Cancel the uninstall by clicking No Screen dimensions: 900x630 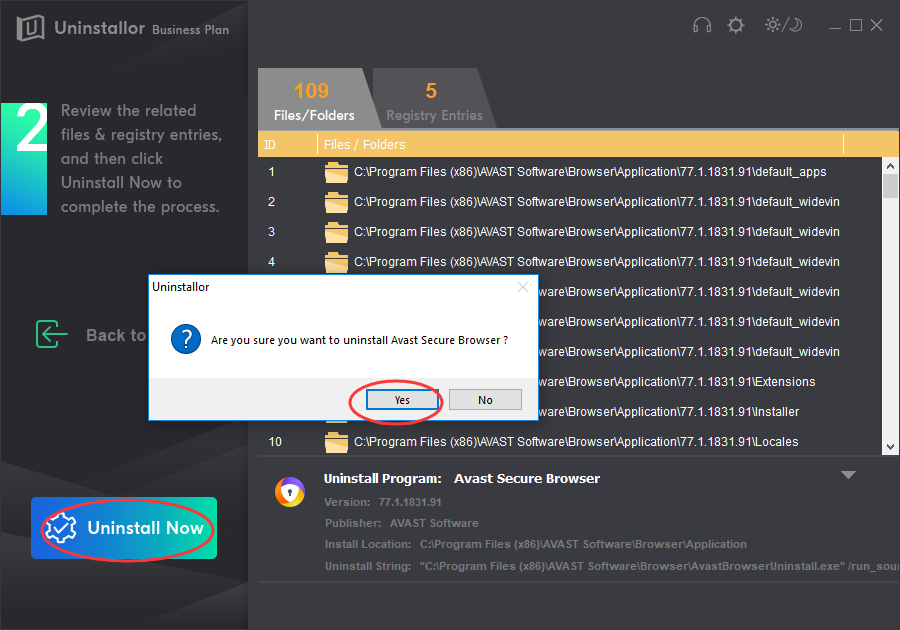(x=485, y=400)
